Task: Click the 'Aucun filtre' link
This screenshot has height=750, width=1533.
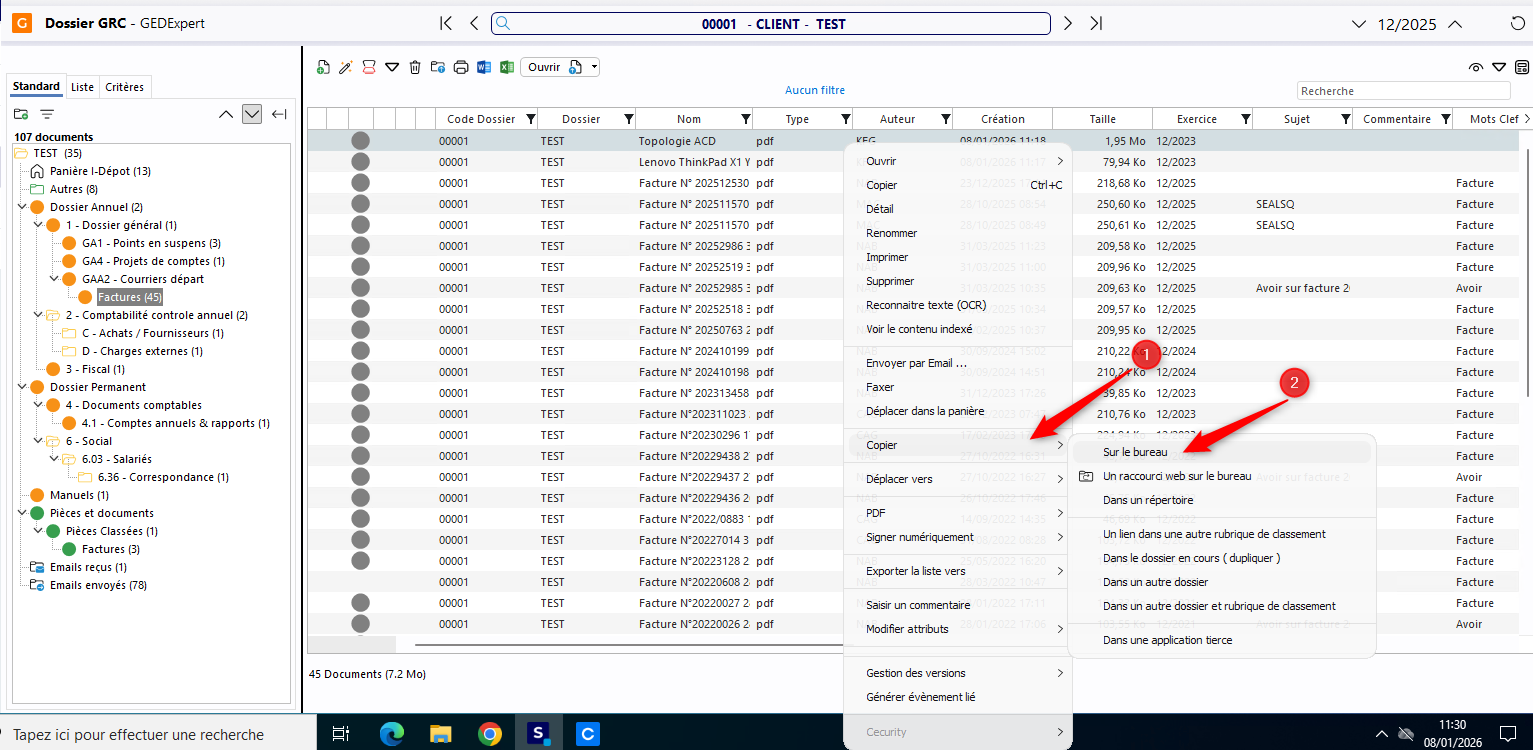Action: (814, 90)
